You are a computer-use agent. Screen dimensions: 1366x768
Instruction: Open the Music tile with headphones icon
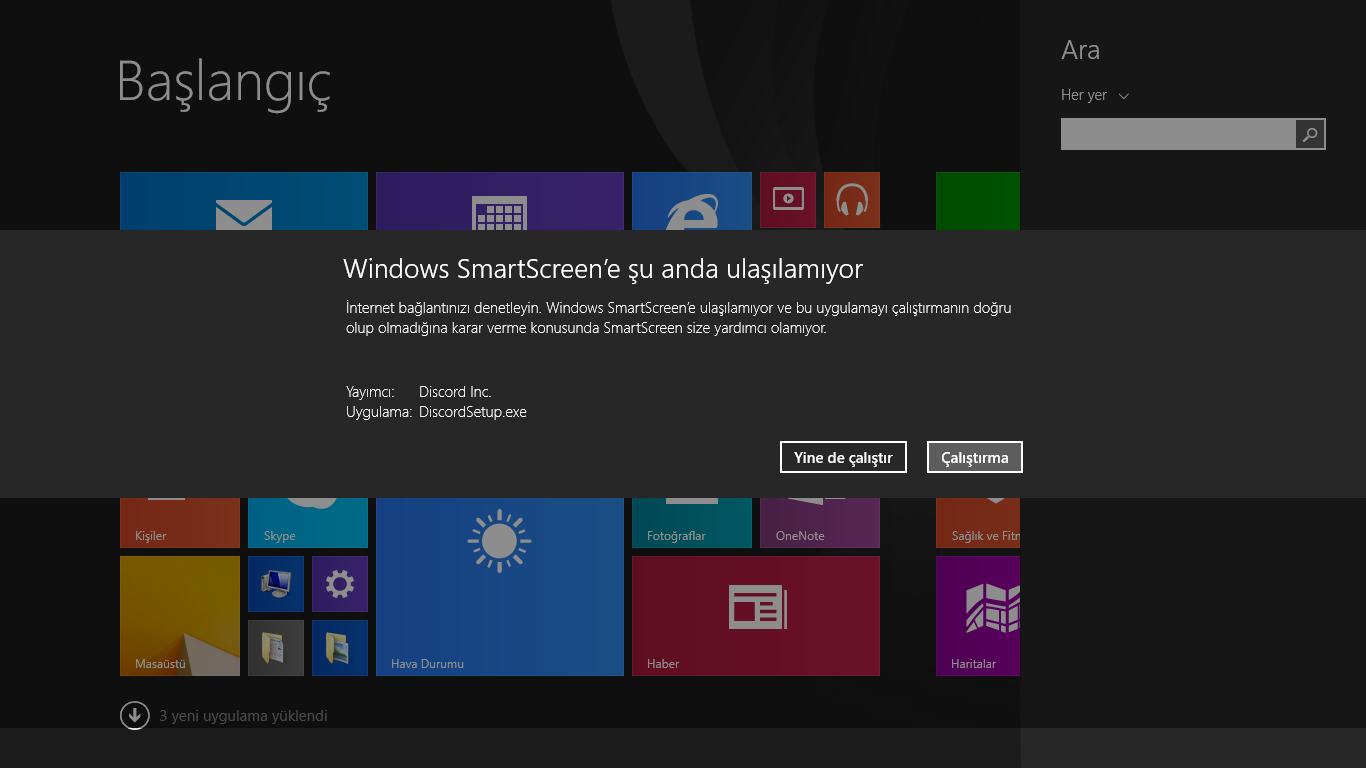852,200
